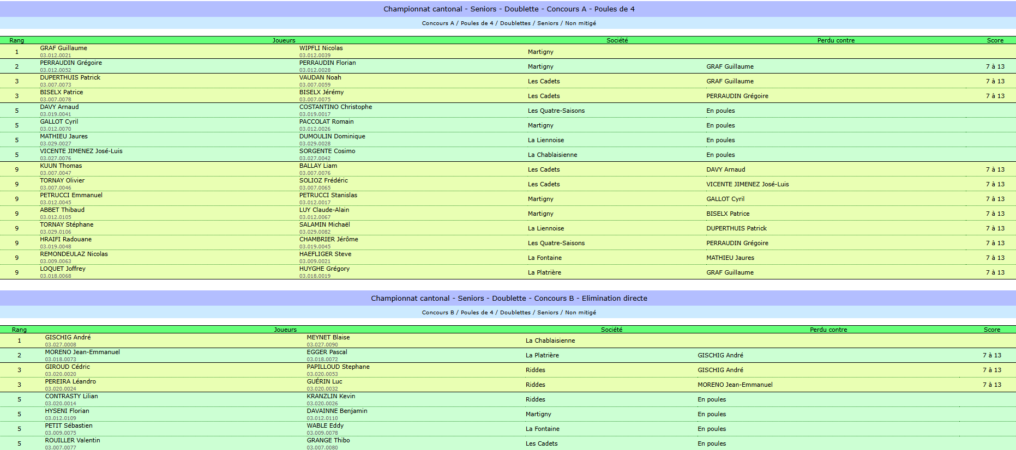Image resolution: width=1016 pixels, height=450 pixels.
Task: Click player DUPERTHUIS Patrick in Joueurs column
Action: 70,78
